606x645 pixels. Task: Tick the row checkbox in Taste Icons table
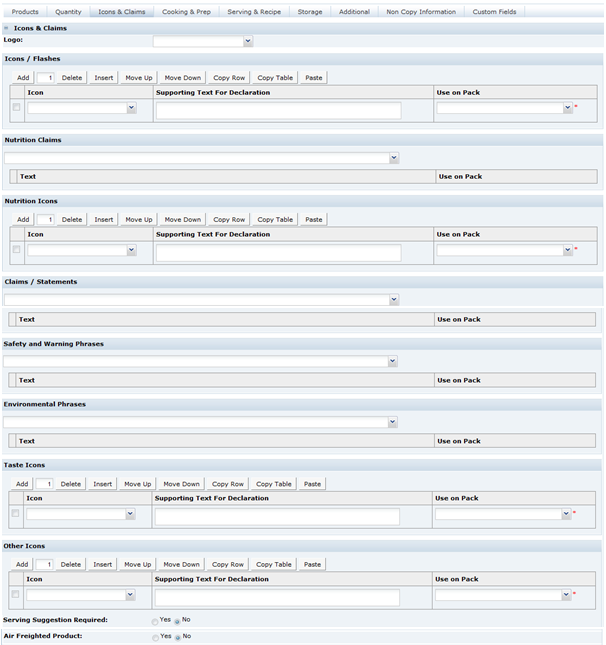coord(15,513)
